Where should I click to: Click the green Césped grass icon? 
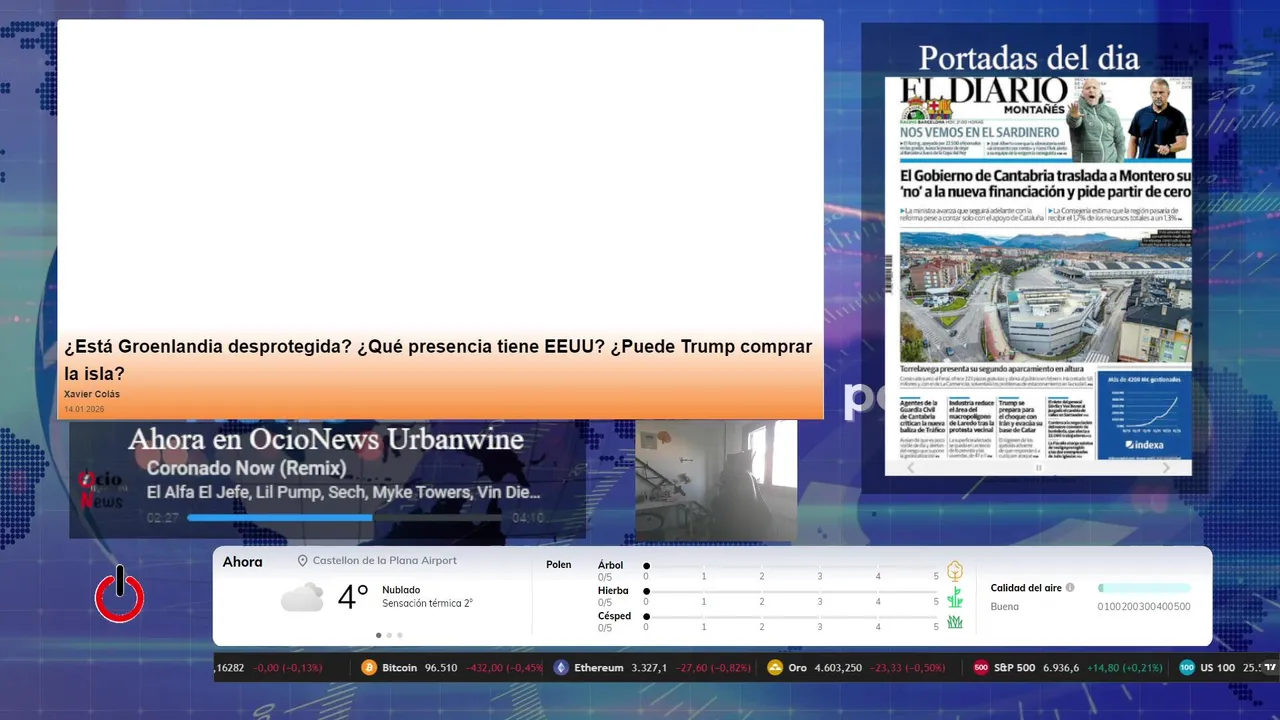click(955, 622)
